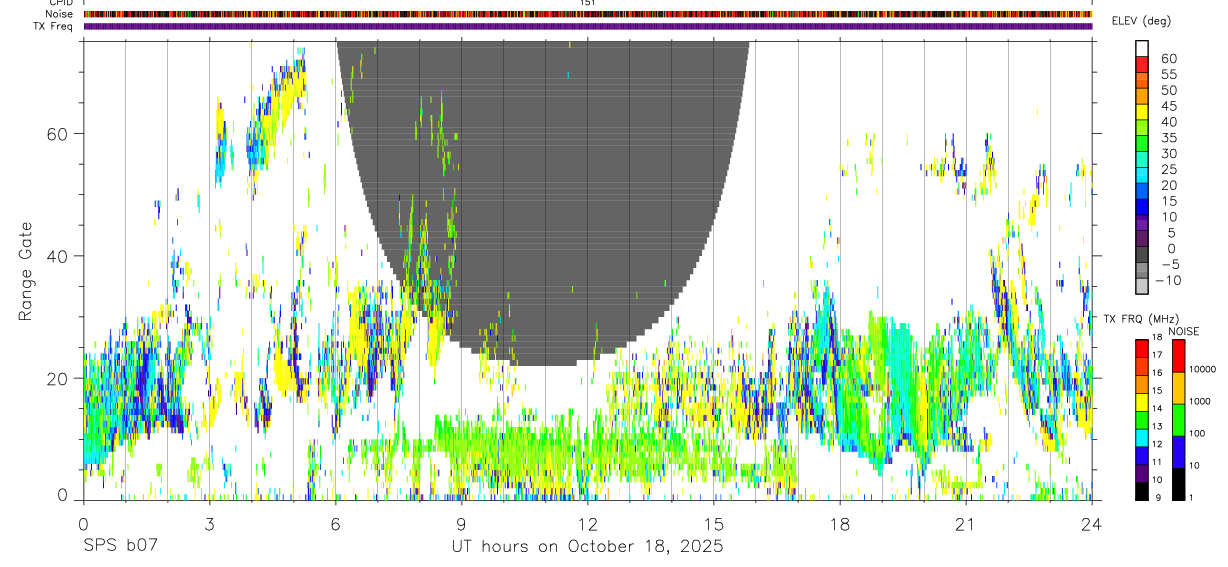Click TX FRQ scale label '11'
This screenshot has height=567, width=1228.
1157,462
